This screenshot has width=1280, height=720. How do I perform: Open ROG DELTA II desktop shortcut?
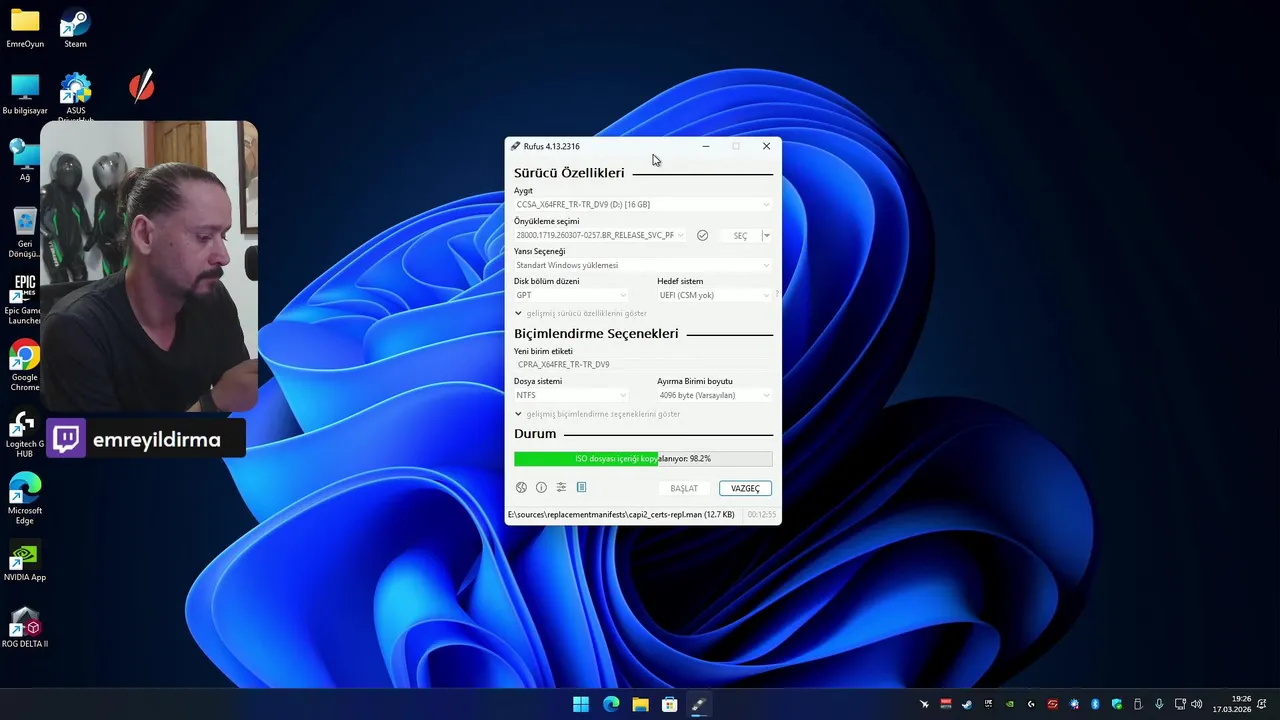pyautogui.click(x=25, y=628)
